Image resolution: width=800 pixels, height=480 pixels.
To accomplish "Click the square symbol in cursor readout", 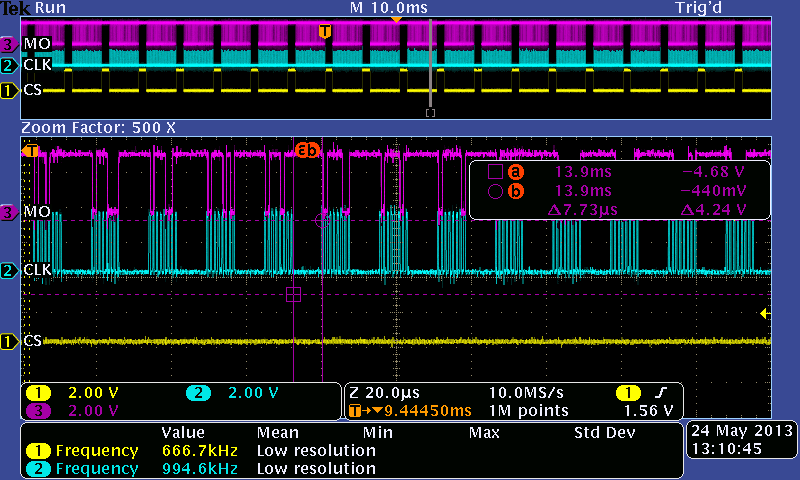I will click(495, 172).
